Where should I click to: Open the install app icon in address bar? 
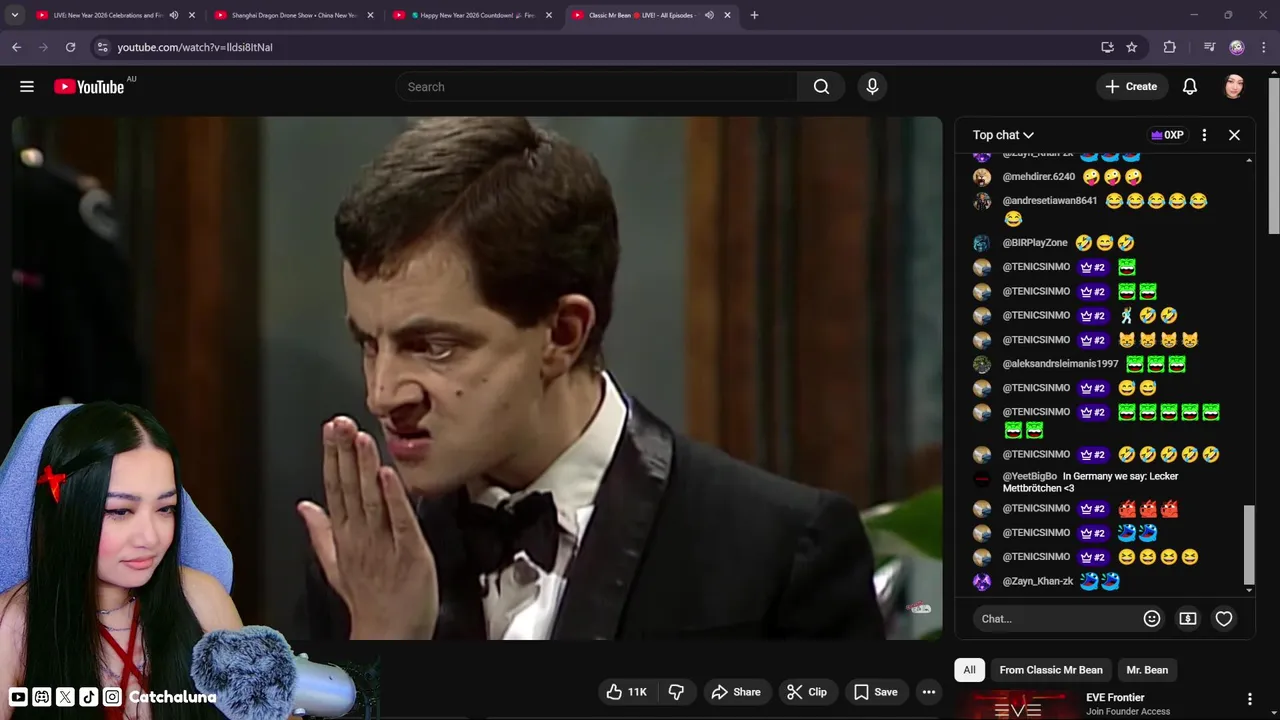1107,47
